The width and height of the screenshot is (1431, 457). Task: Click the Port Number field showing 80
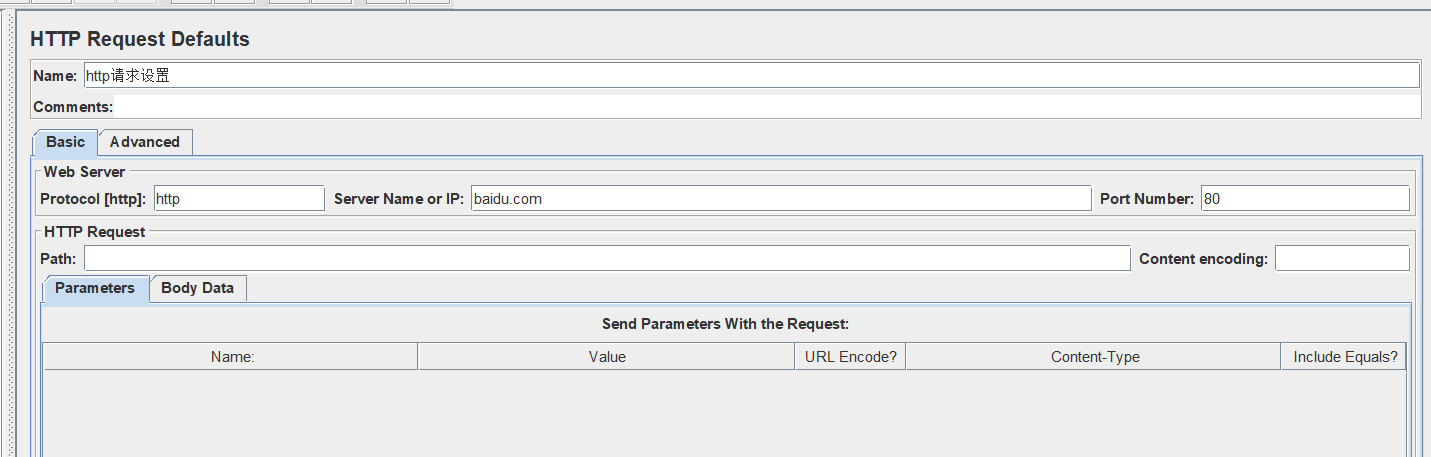coord(1305,198)
